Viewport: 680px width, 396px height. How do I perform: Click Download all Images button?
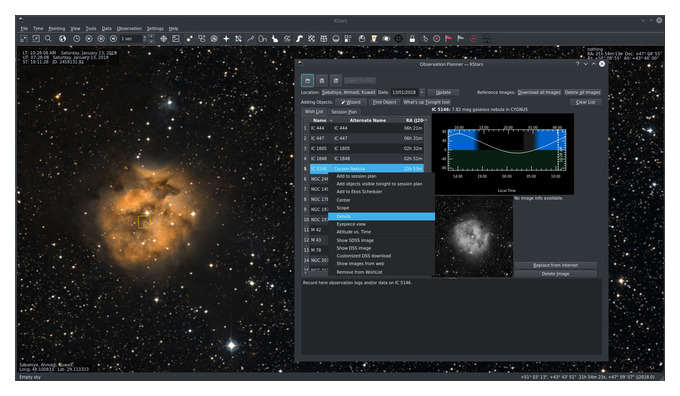[x=539, y=92]
